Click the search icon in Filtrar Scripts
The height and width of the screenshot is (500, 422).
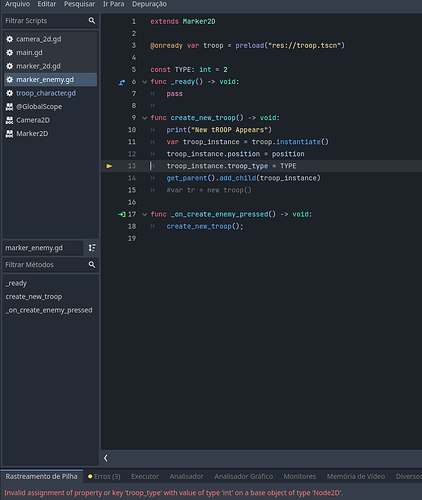pyautogui.click(x=92, y=21)
